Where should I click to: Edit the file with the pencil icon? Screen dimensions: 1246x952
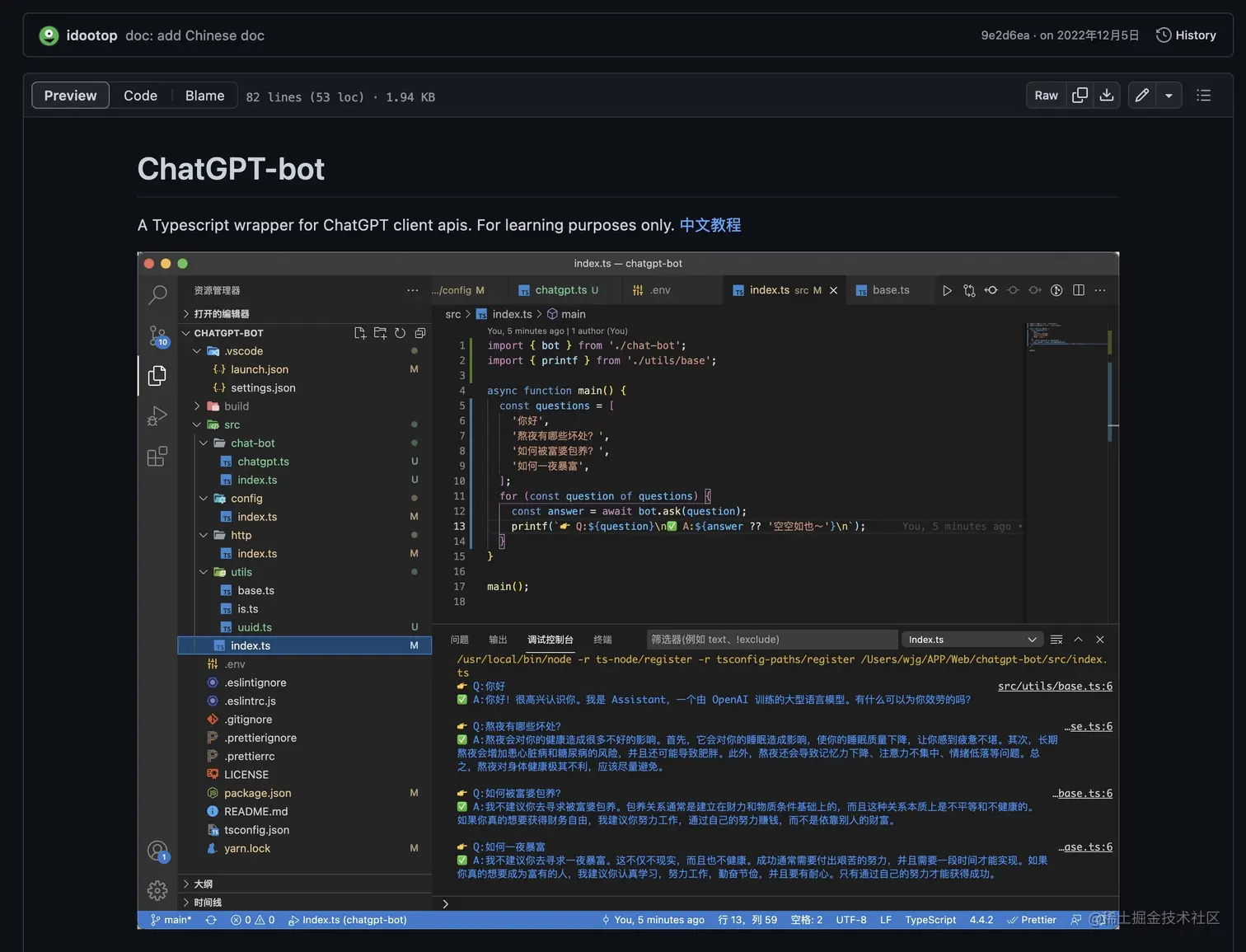[1142, 96]
